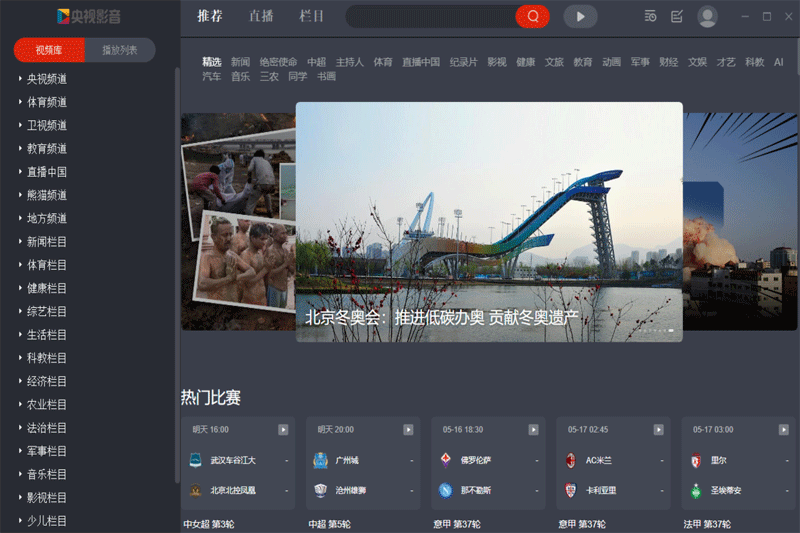Image resolution: width=800 pixels, height=533 pixels.
Task: Switch to the 播放列表 tab
Action: pos(120,50)
